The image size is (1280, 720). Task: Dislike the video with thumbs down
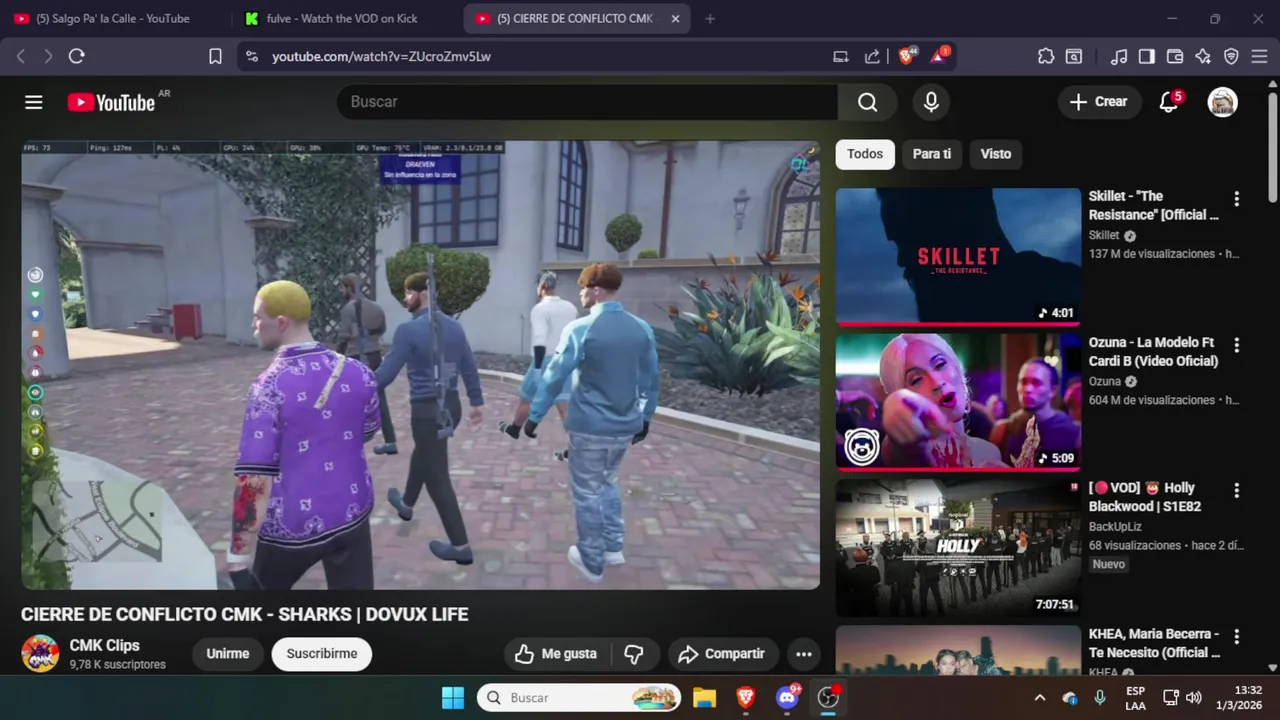click(x=634, y=654)
